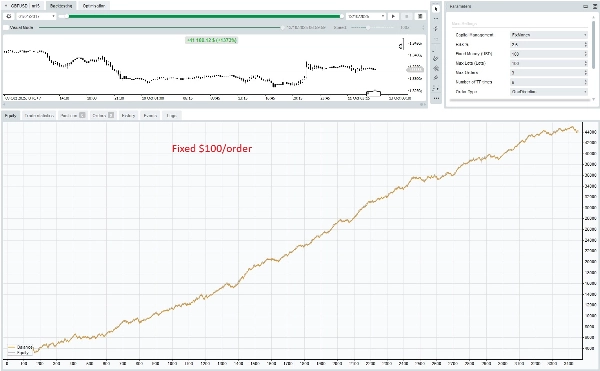The height and width of the screenshot is (371, 600).
Task: Click the Equity legend entry
Action: 19,353
